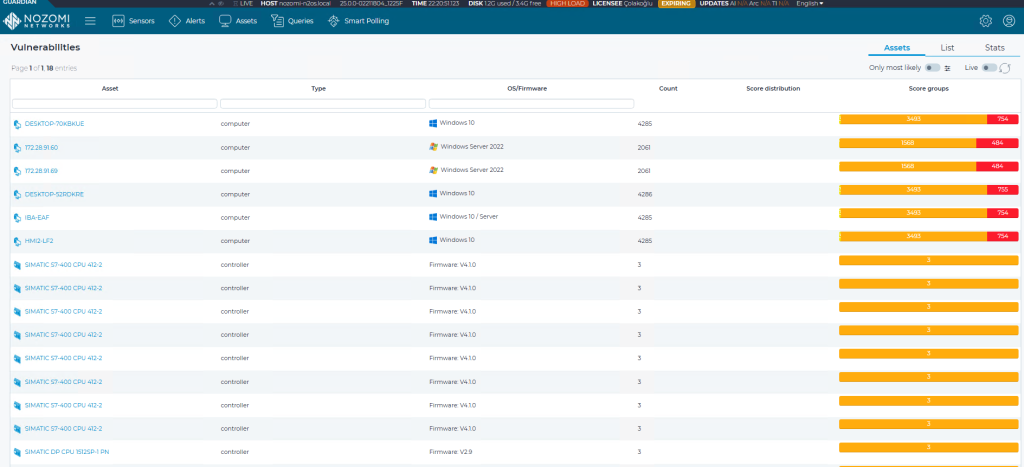The height and width of the screenshot is (467, 1024).
Task: Click the Windows Server logo in the 172.28.91.60 row
Action: coord(433,146)
